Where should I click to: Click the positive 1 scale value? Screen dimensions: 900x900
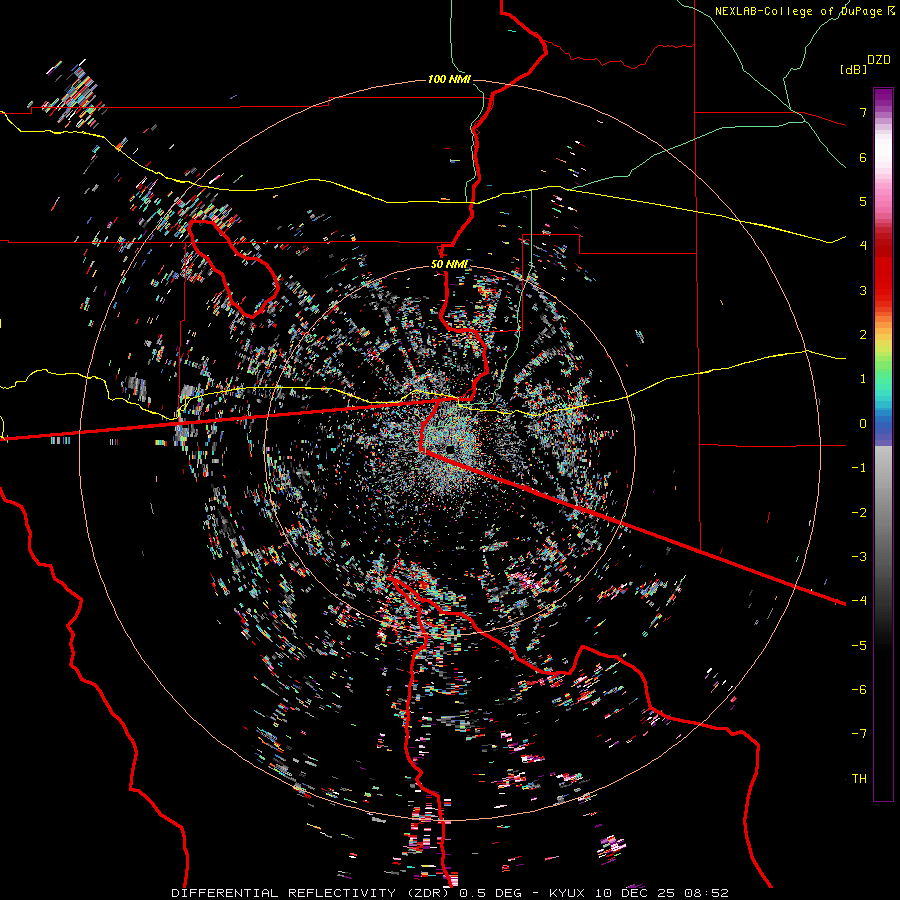pyautogui.click(x=863, y=379)
